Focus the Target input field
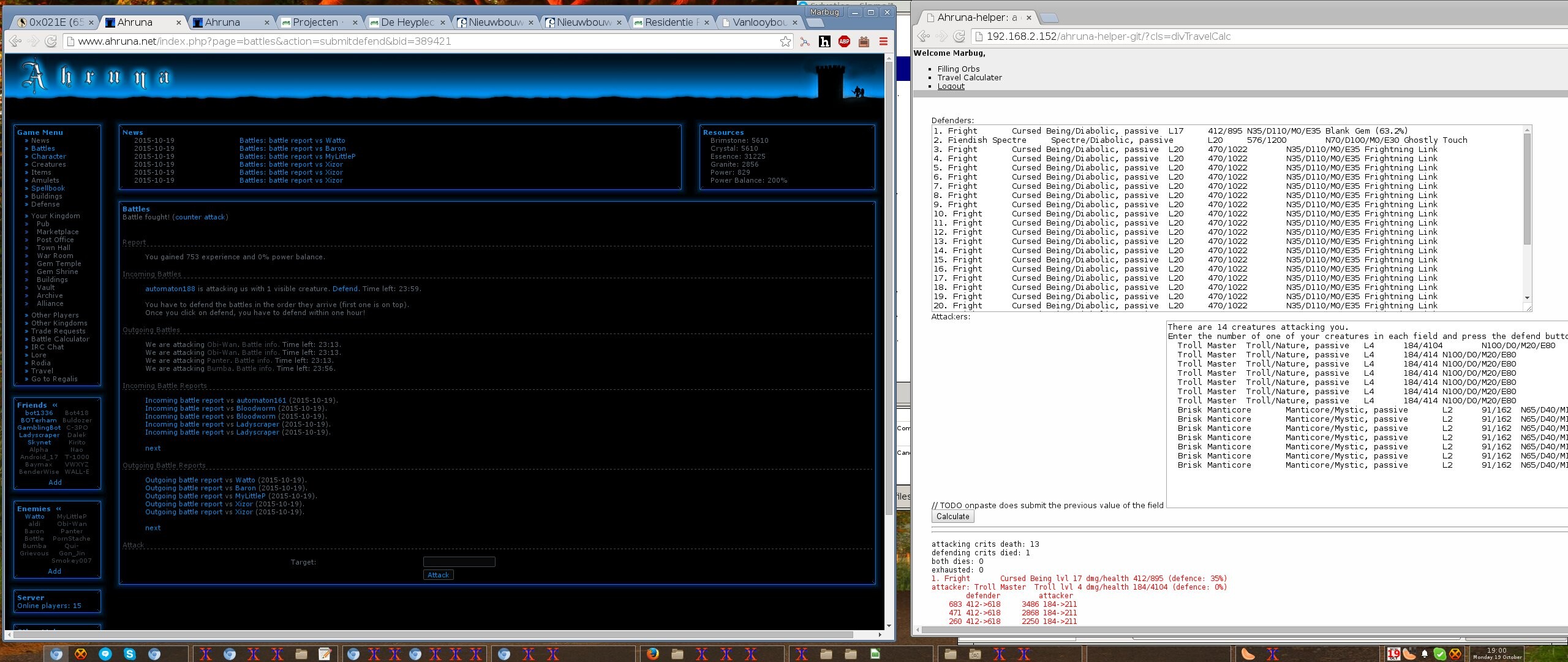 pos(459,561)
